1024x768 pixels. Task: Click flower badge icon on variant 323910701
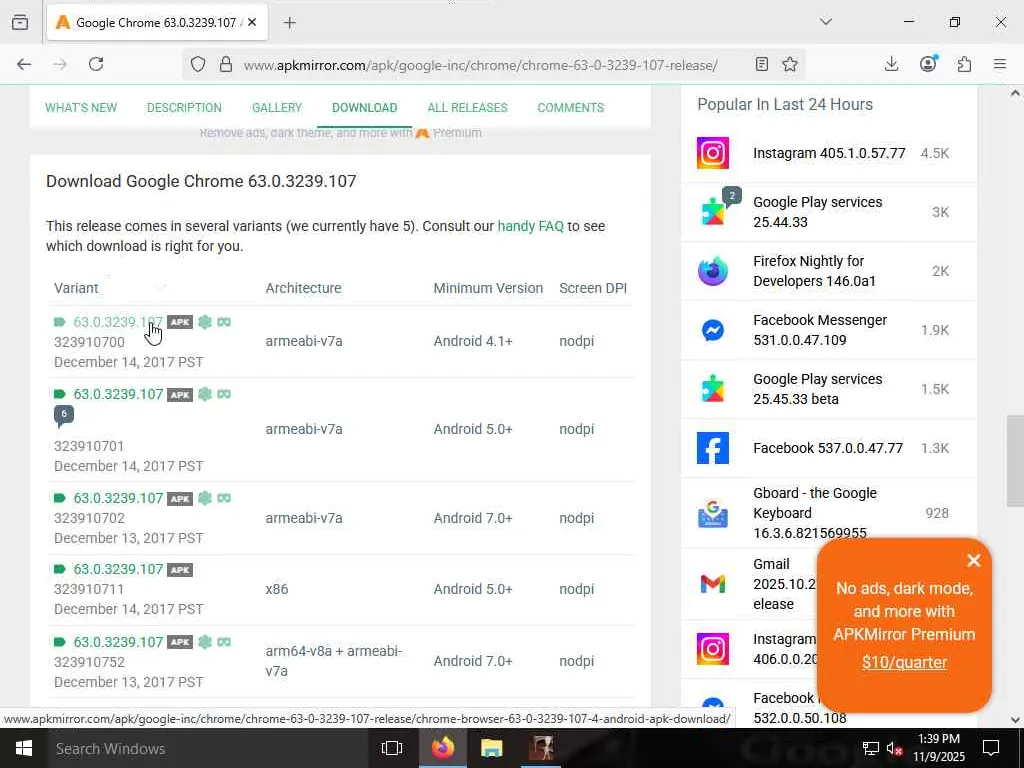click(x=205, y=394)
